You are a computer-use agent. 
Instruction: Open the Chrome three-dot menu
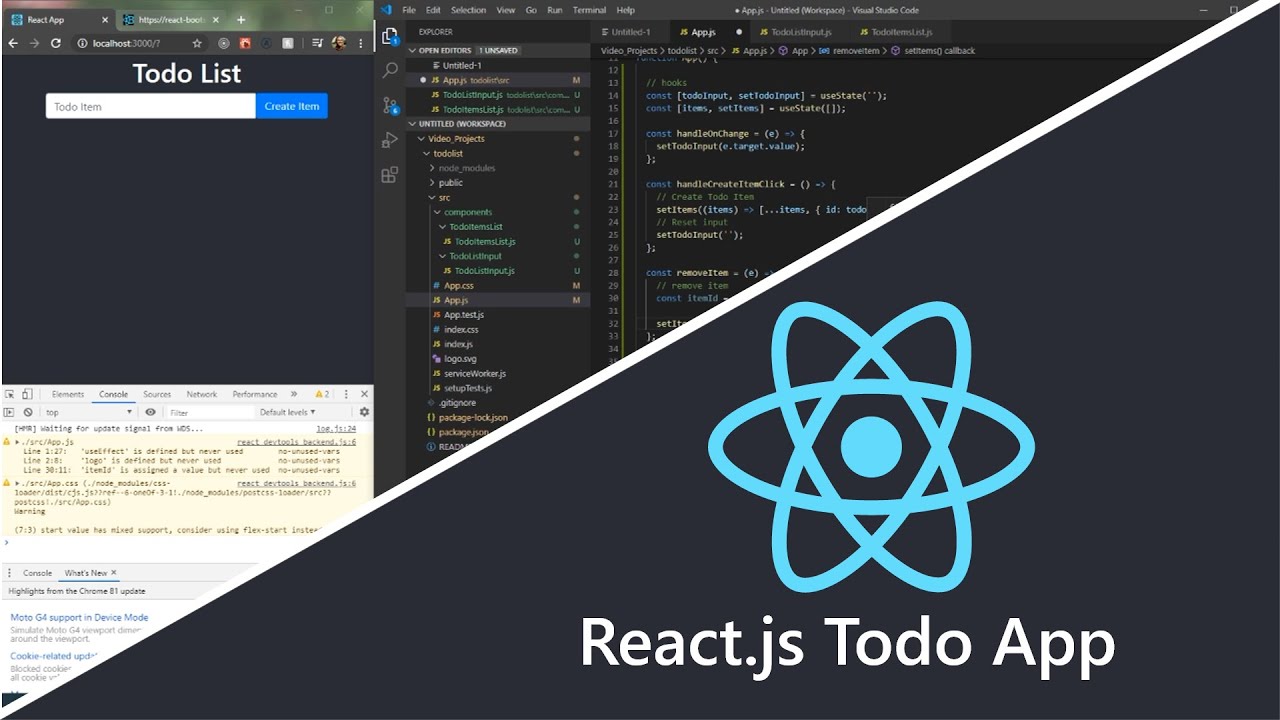coord(361,44)
